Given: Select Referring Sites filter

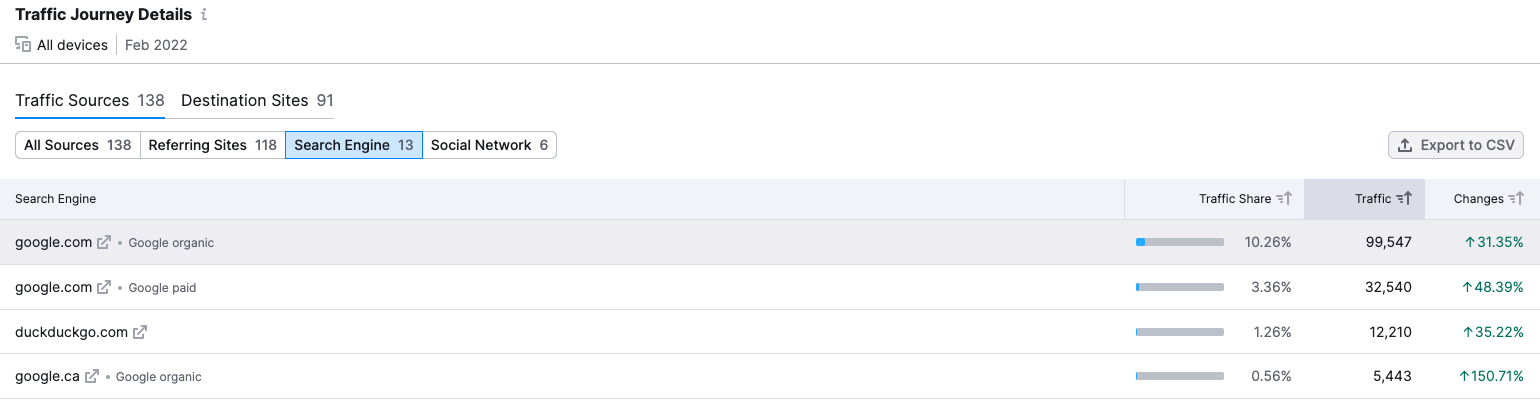Looking at the screenshot, I should pos(213,145).
